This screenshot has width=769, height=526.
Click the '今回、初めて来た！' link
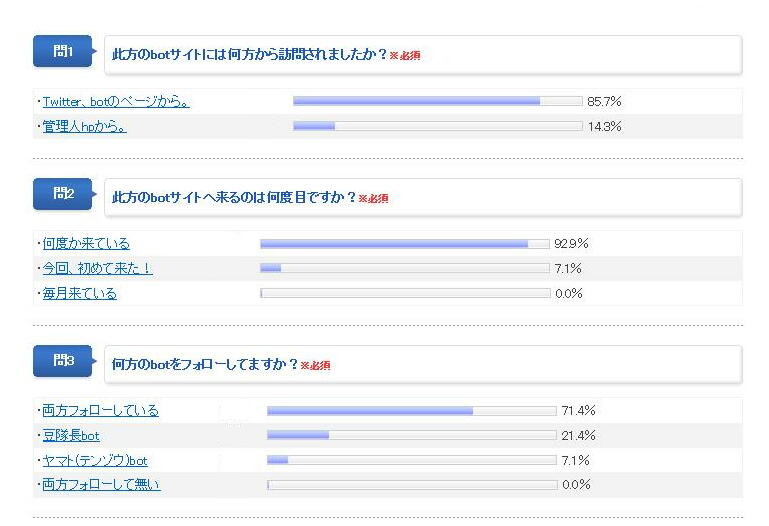[97, 268]
